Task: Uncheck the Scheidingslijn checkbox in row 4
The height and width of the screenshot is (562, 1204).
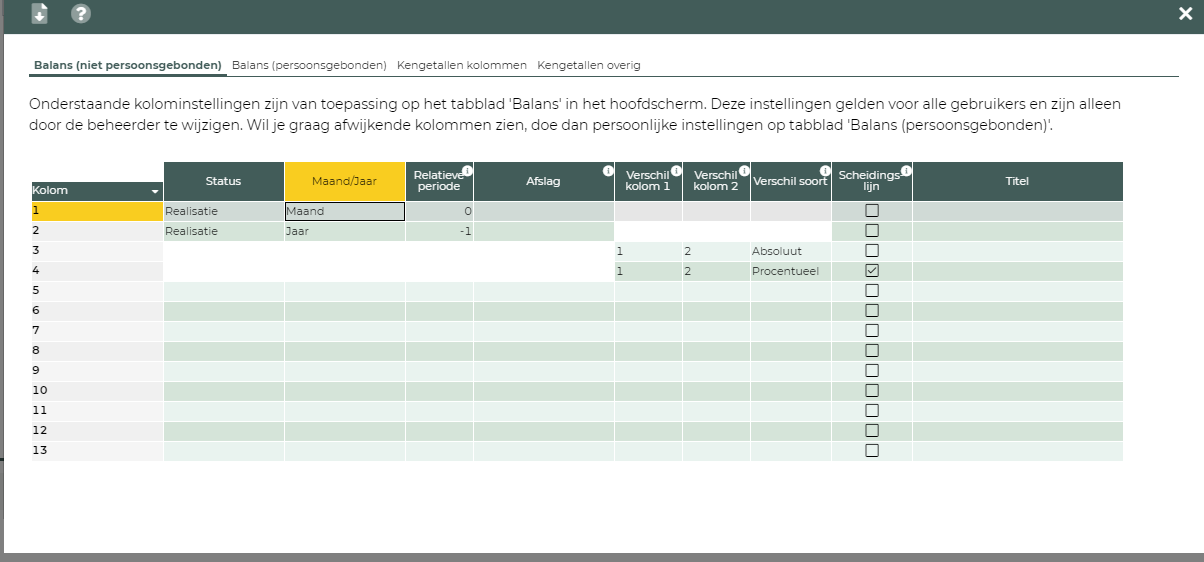Action: click(x=872, y=271)
